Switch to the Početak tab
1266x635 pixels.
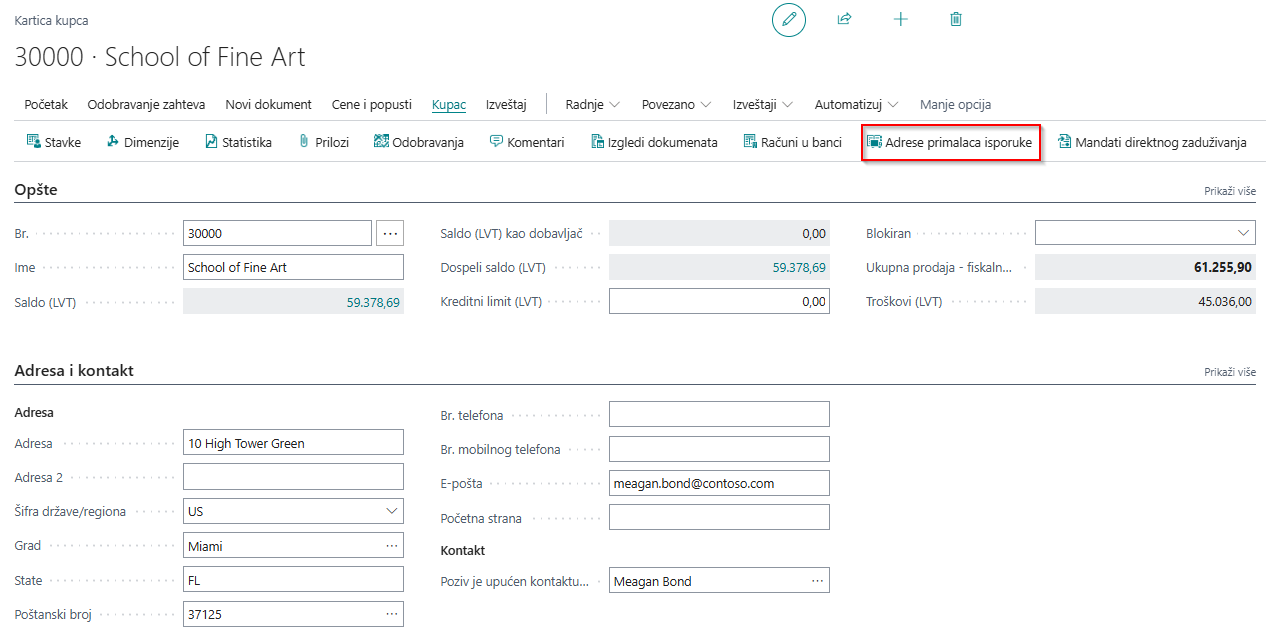click(x=46, y=104)
